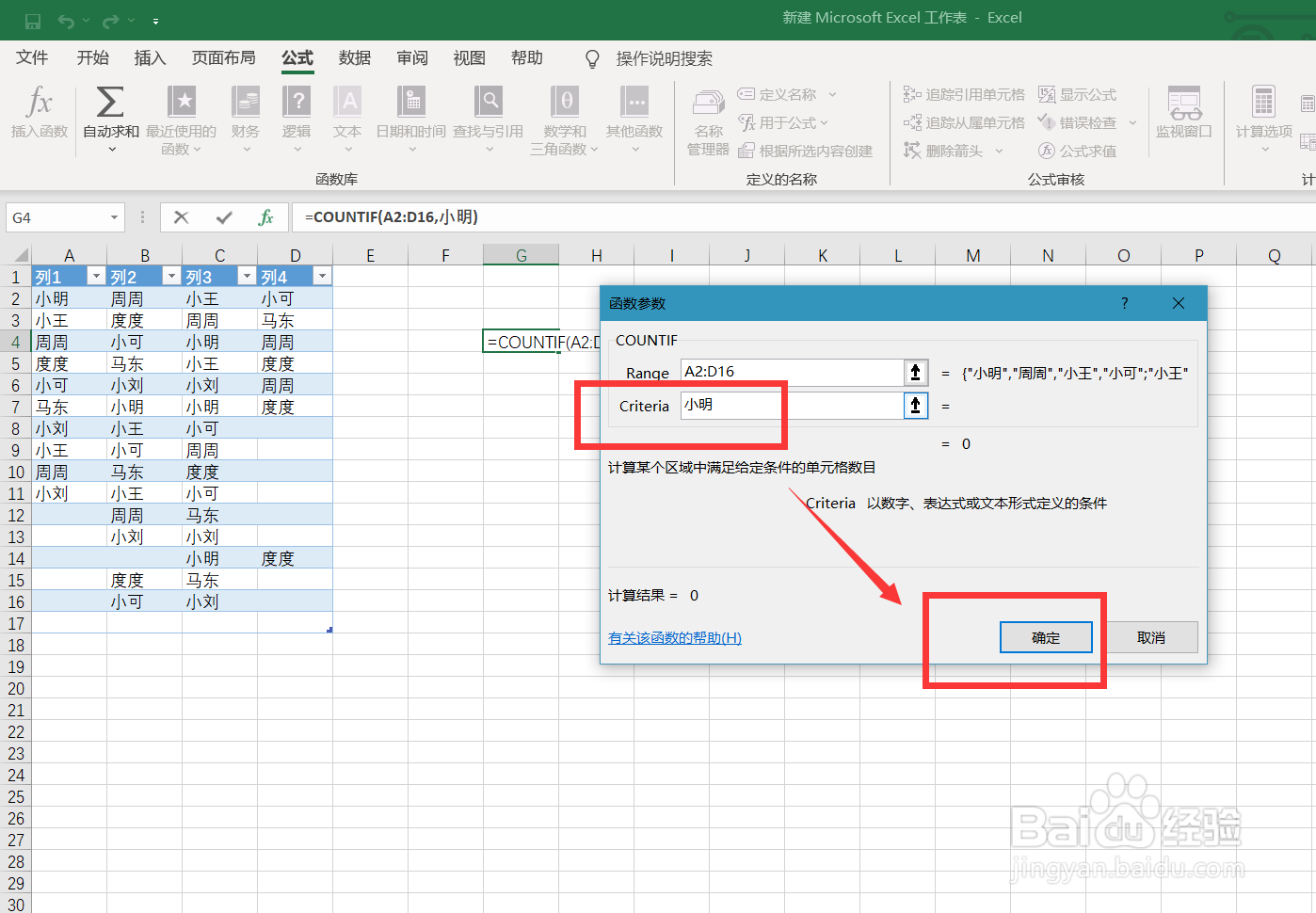The image size is (1316, 913).
Task: Select row 20 header
Action: 16,688
